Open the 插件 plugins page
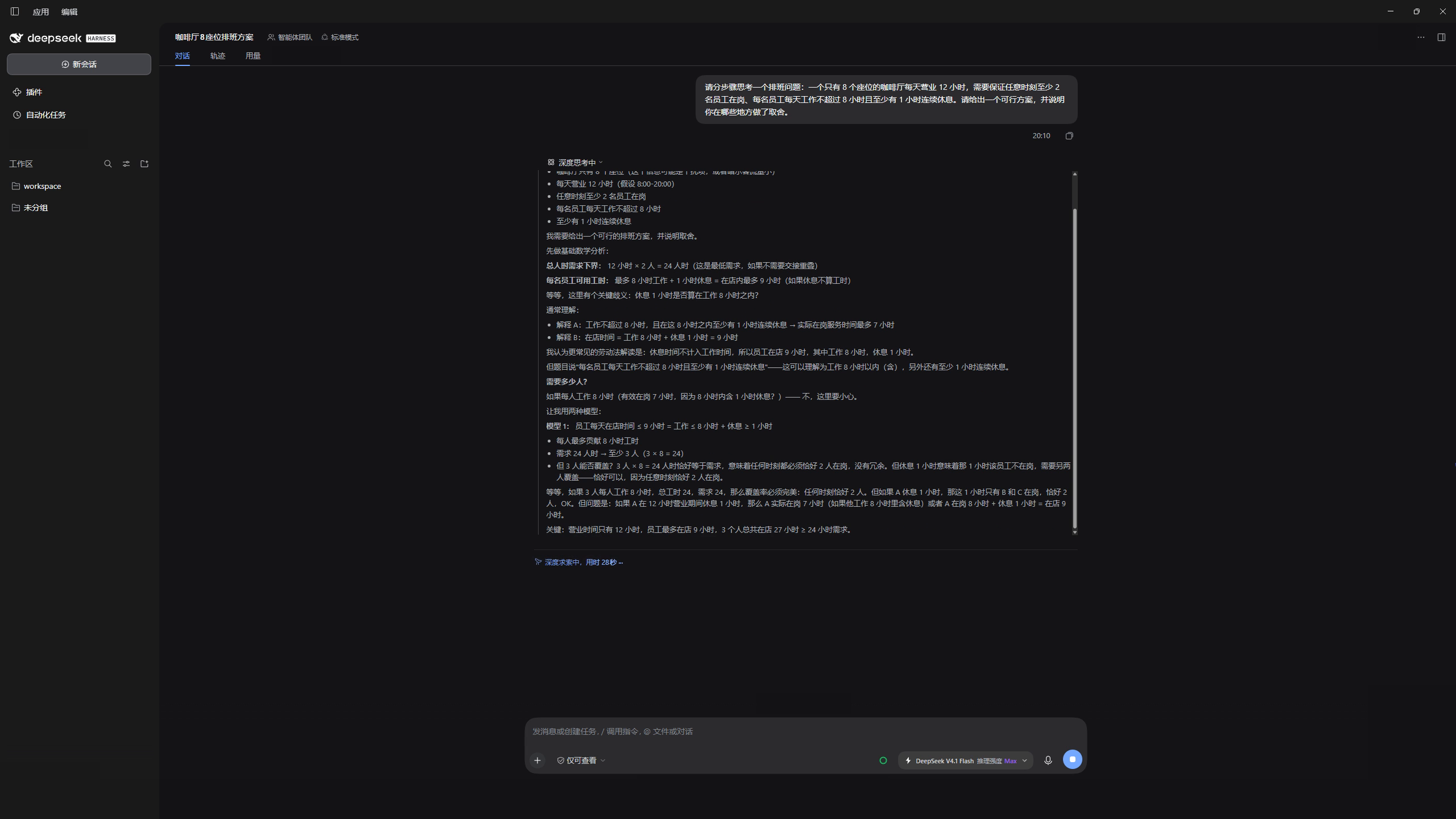Viewport: 1456px width, 819px height. coord(79,92)
